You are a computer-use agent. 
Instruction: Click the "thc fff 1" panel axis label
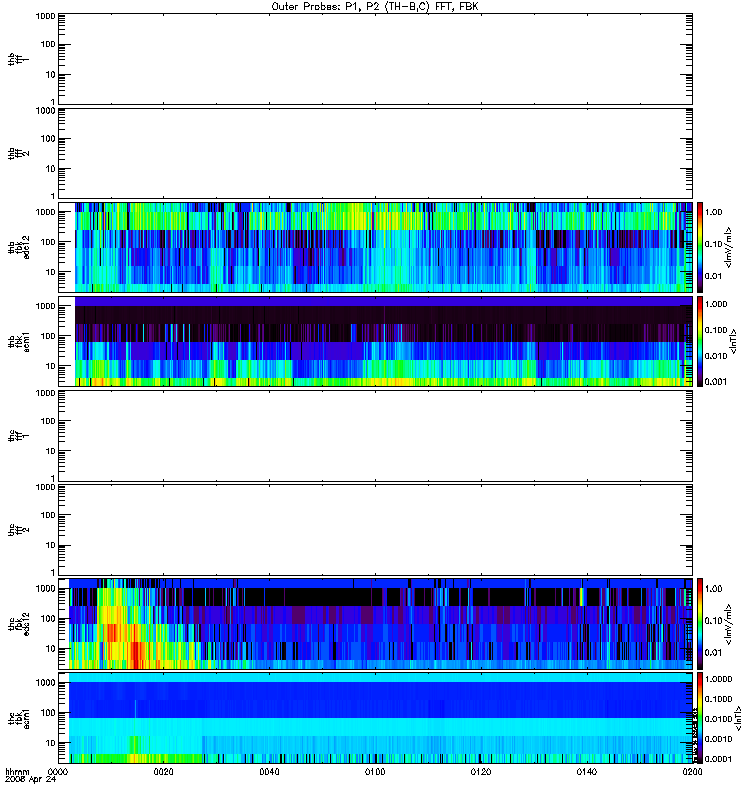18,436
